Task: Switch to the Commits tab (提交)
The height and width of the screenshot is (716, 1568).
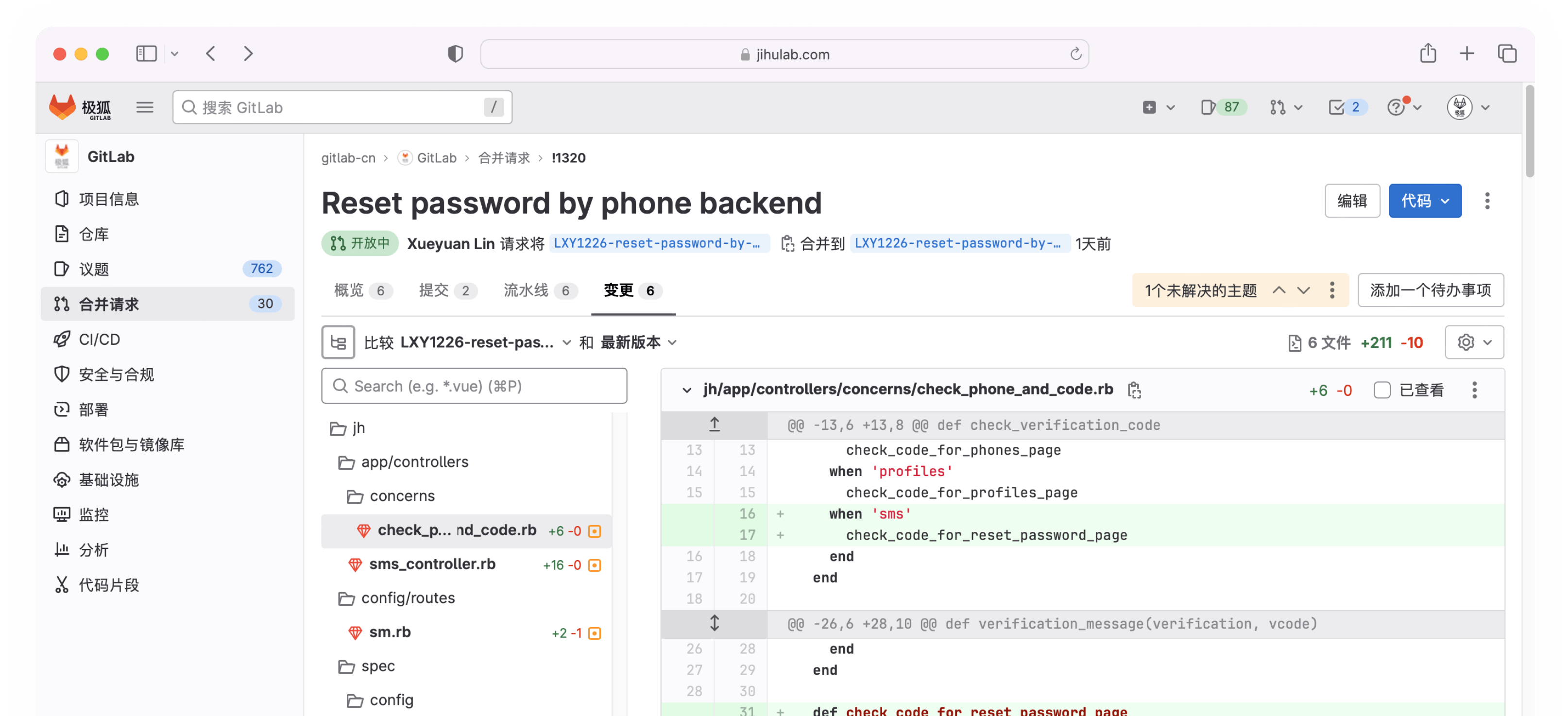Action: click(447, 290)
